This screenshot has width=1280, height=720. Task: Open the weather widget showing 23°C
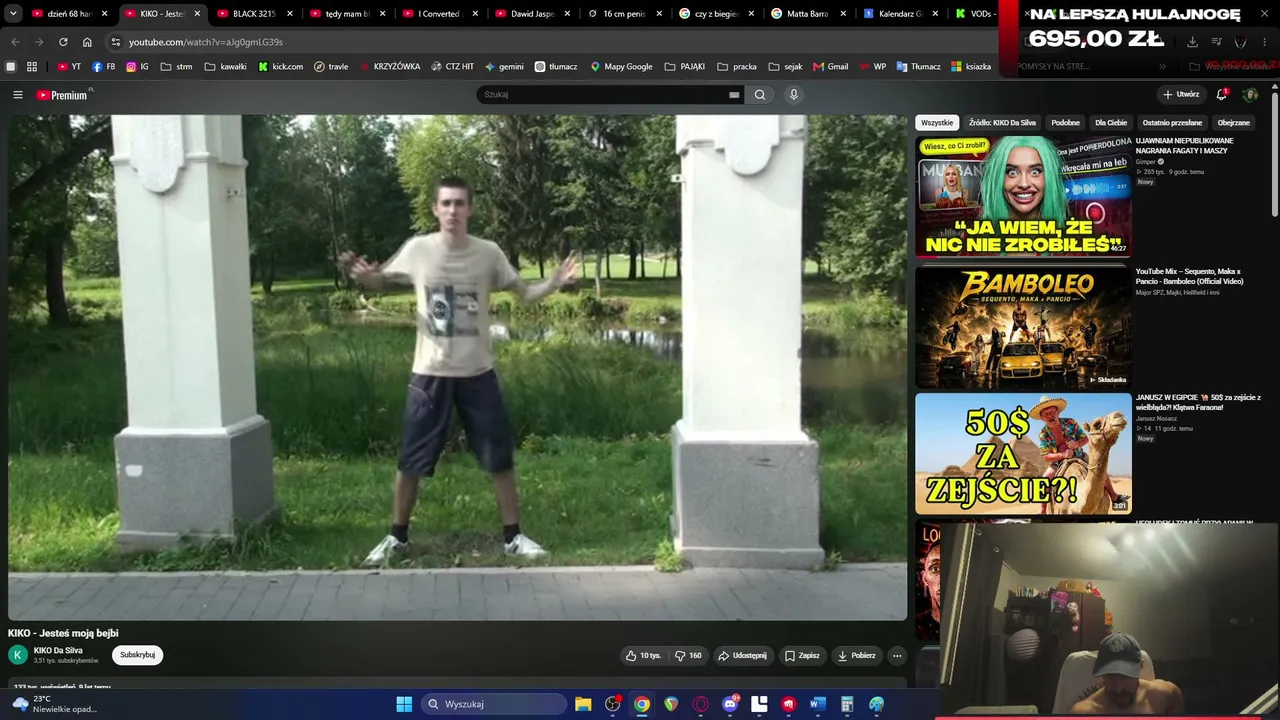[54, 704]
